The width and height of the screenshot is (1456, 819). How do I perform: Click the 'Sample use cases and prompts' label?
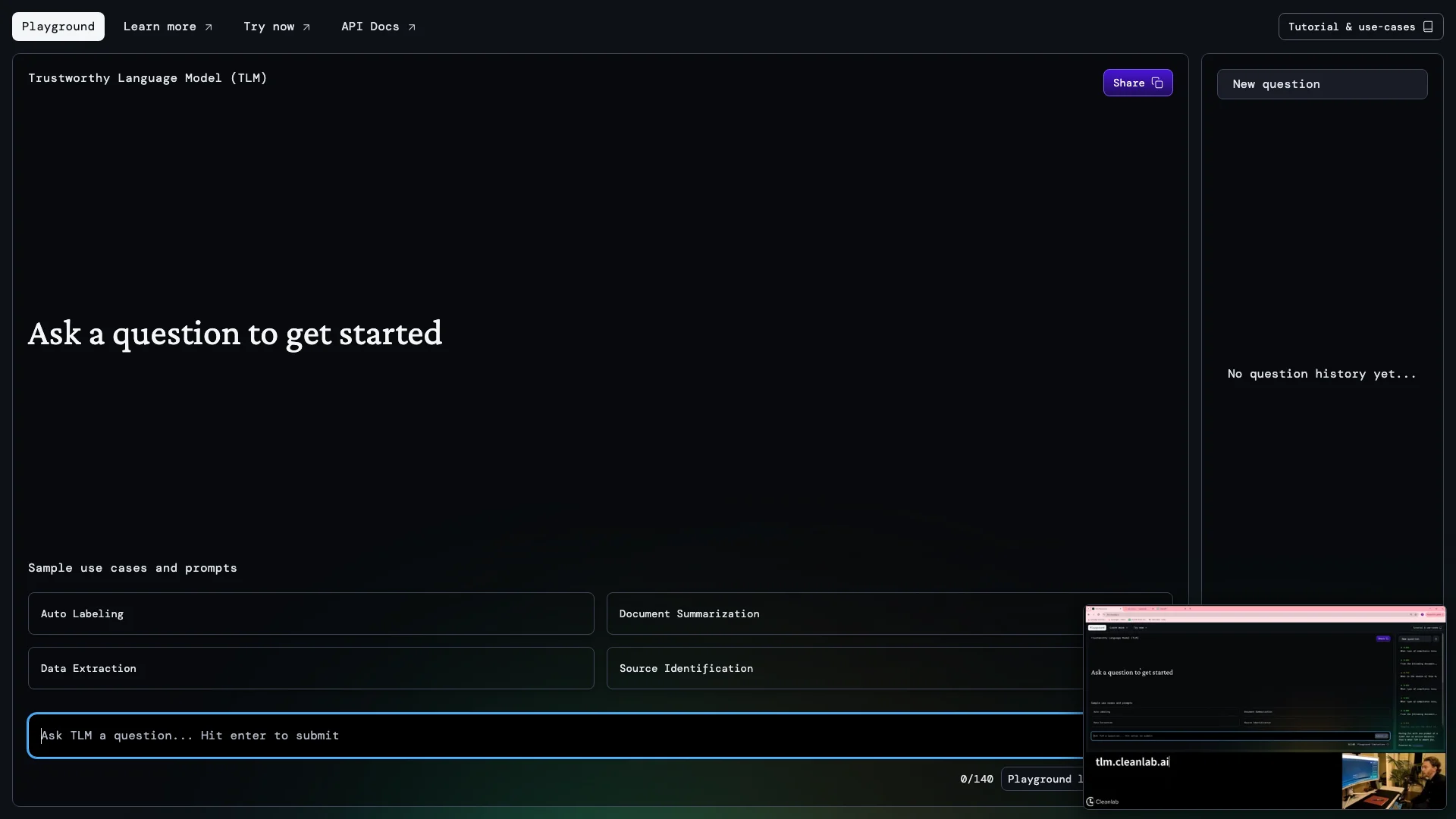(133, 568)
